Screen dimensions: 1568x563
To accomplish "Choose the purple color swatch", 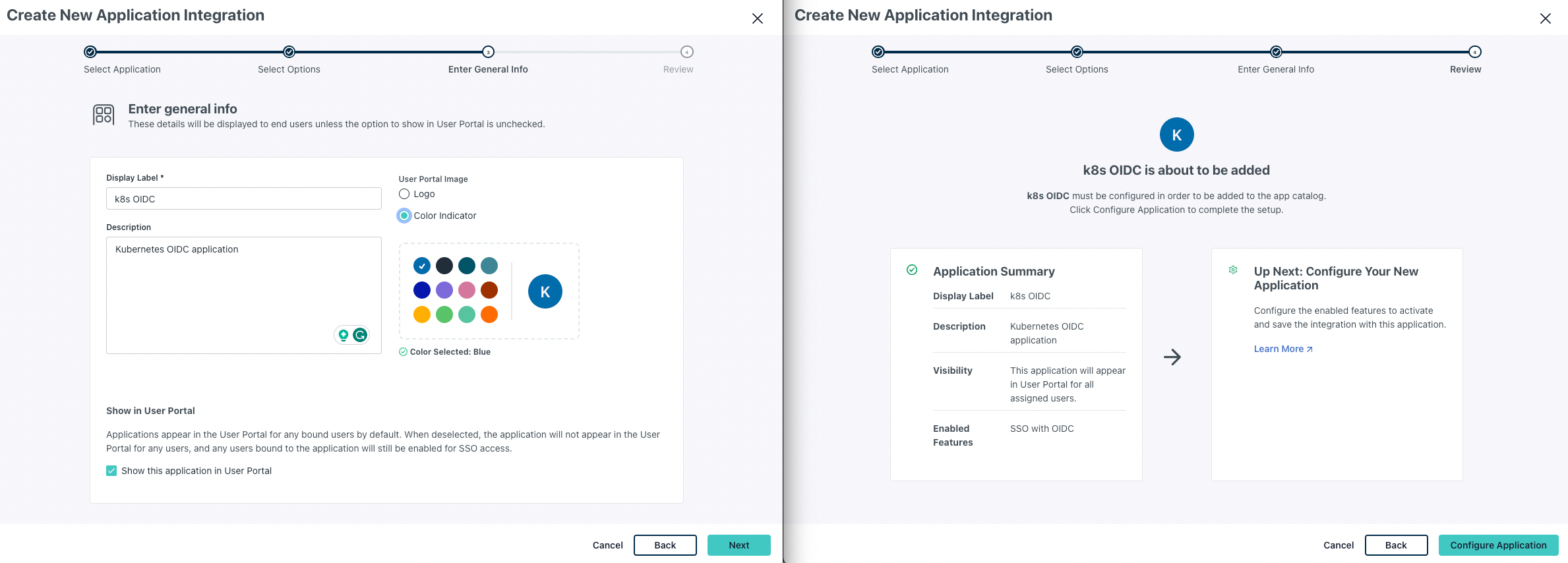I will [444, 290].
